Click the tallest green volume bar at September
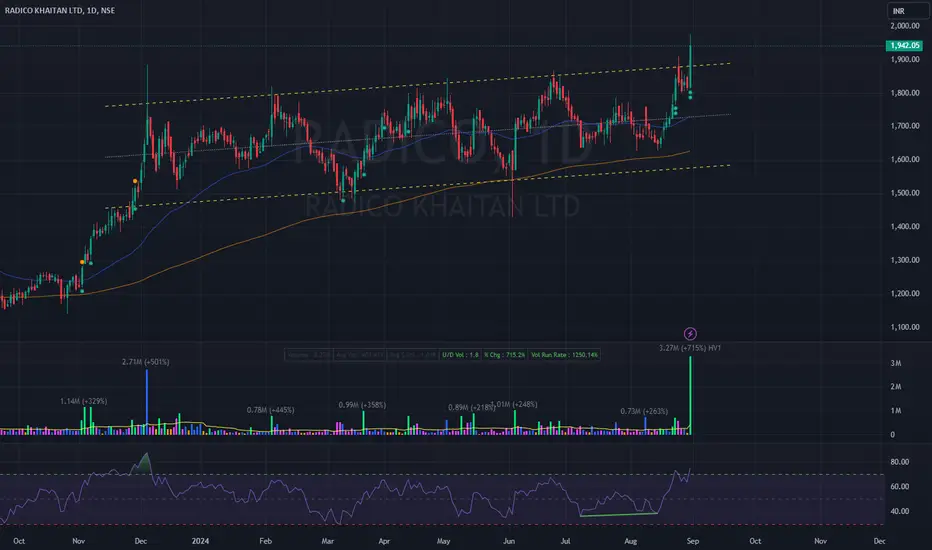 (690, 395)
